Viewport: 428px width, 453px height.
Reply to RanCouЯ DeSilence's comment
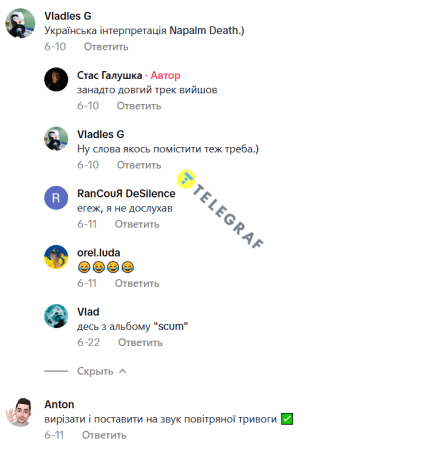(137, 224)
